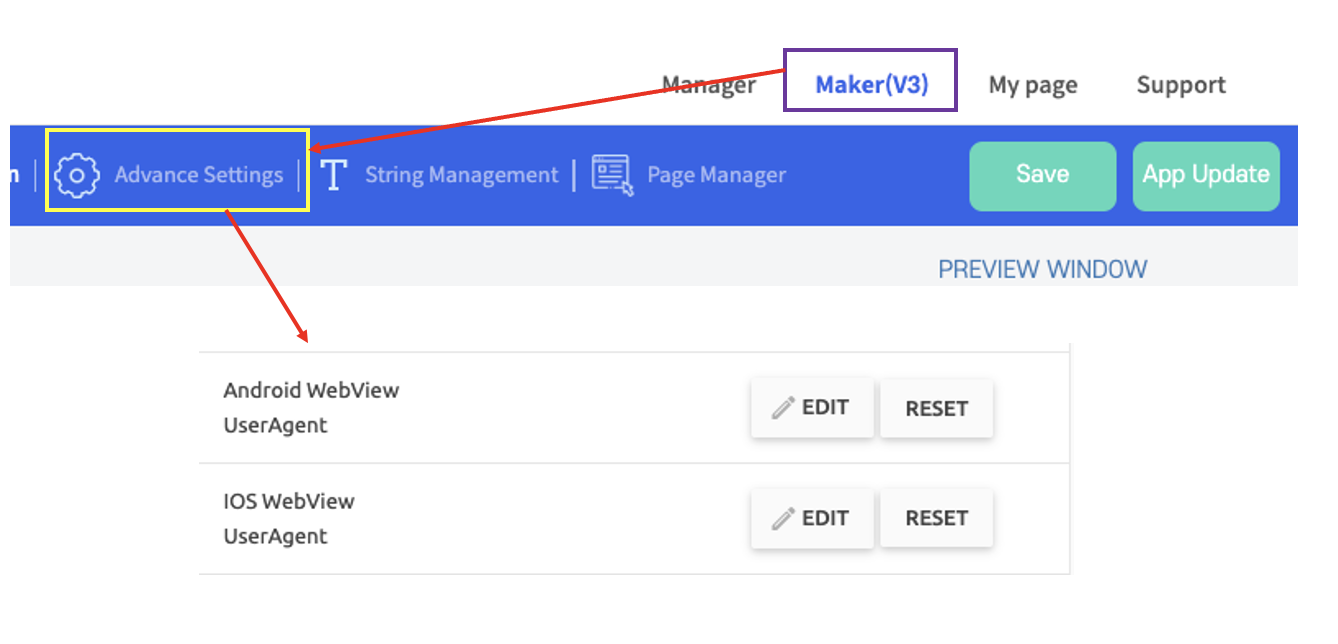
Task: Click the Page Manager icon
Action: pyautogui.click(x=612, y=175)
